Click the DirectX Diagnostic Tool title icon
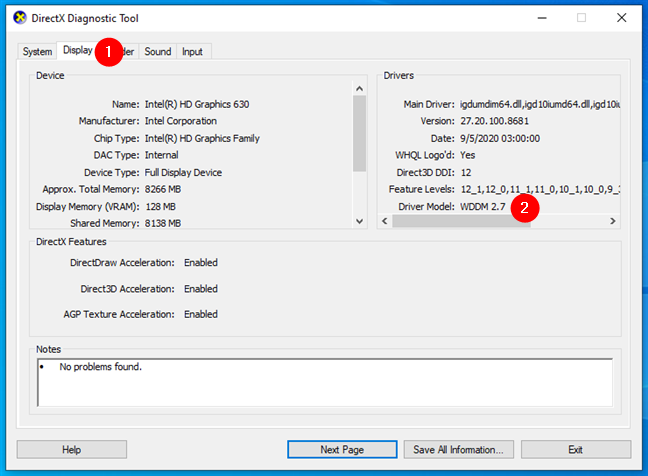The width and height of the screenshot is (648, 476). (20, 18)
